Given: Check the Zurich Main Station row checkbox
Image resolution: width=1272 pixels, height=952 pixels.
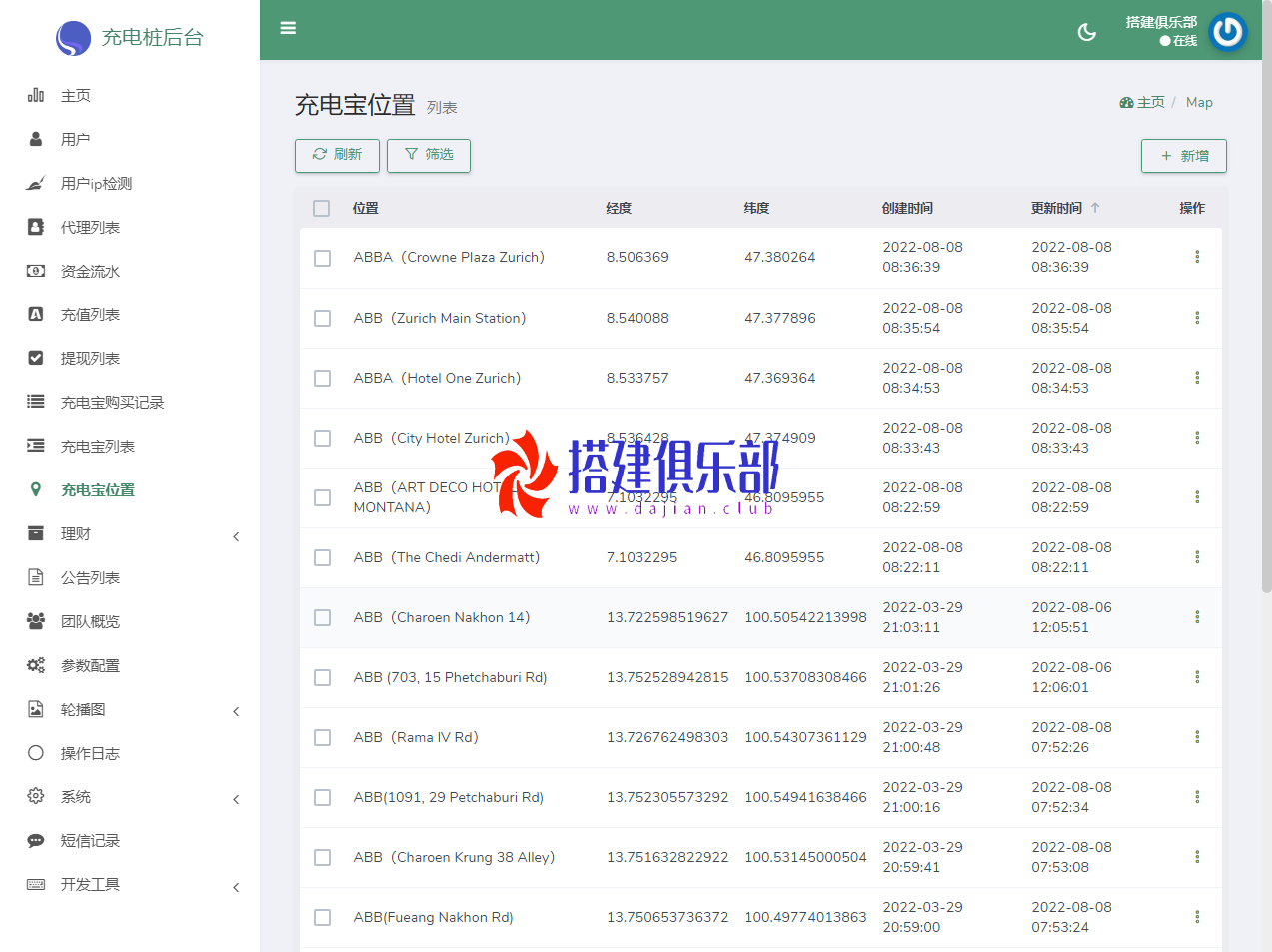Looking at the screenshot, I should coord(322,318).
